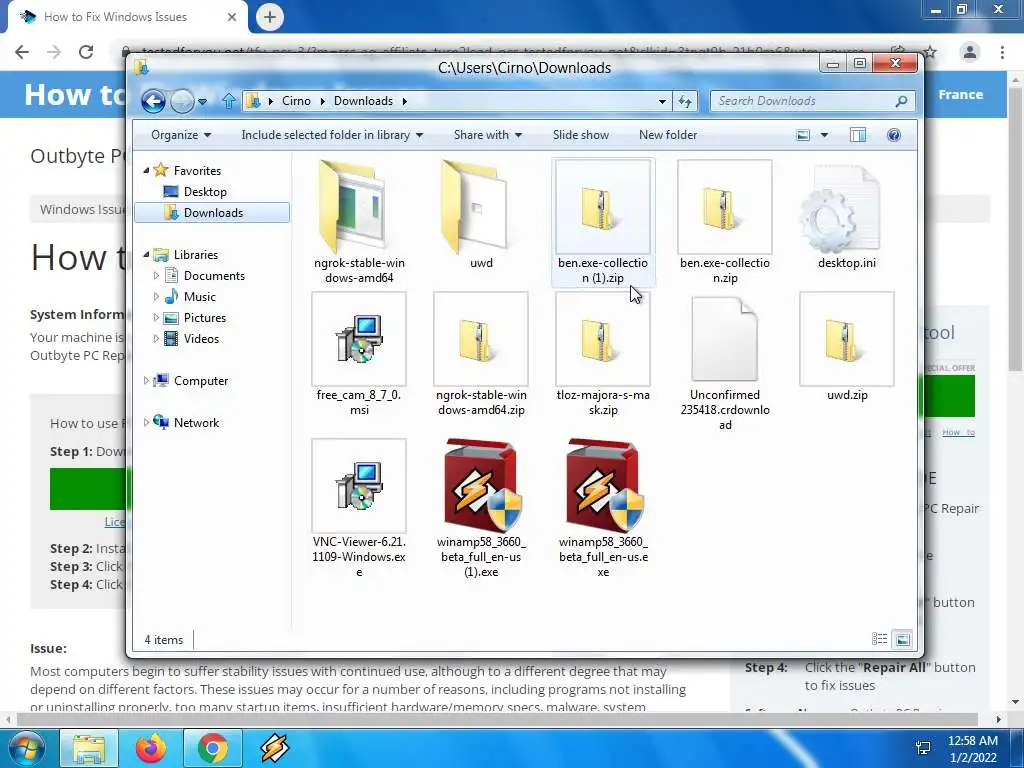Image resolution: width=1024 pixels, height=768 pixels.
Task: Select the tloz-majora-s-mask.zip archive icon
Action: [602, 339]
